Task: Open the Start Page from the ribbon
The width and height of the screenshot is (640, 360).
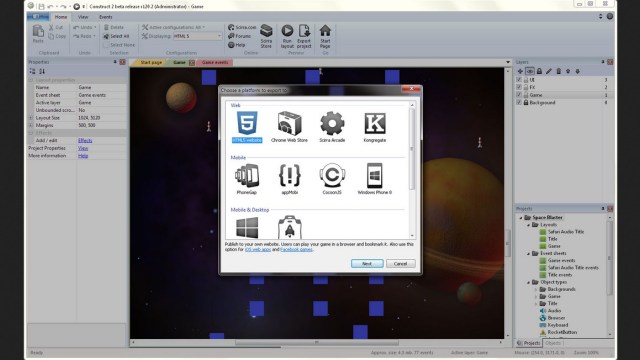Action: (325, 36)
